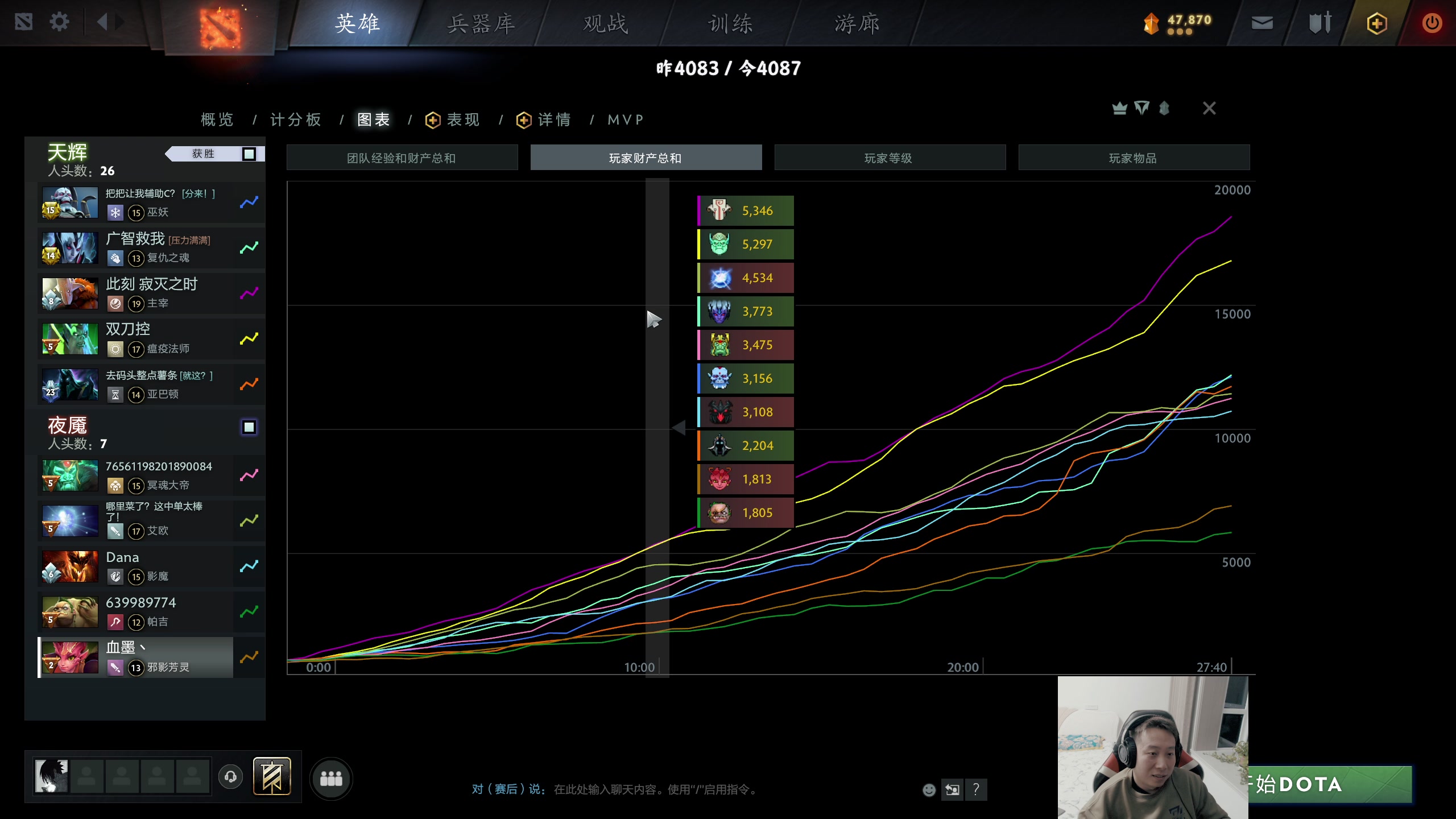Toggle Radiant team graph checkbox
Screen dimensions: 1456x819
tap(249, 154)
